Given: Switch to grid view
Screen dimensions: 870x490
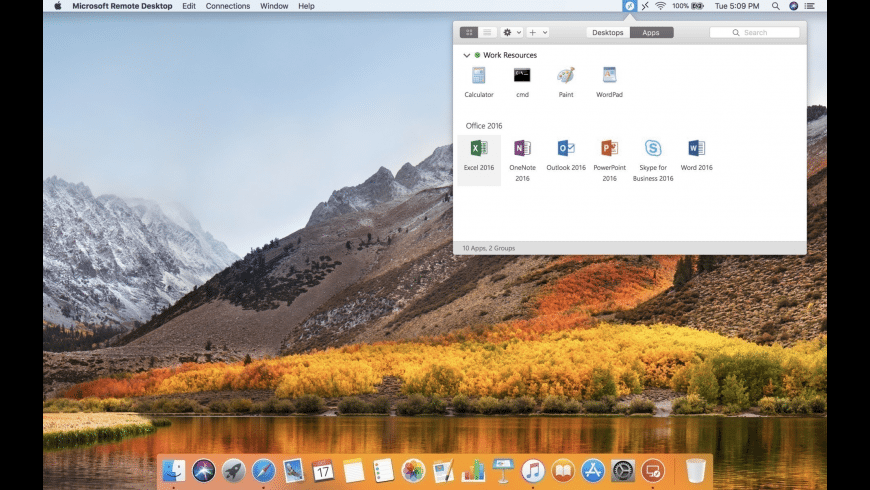Looking at the screenshot, I should 469,32.
